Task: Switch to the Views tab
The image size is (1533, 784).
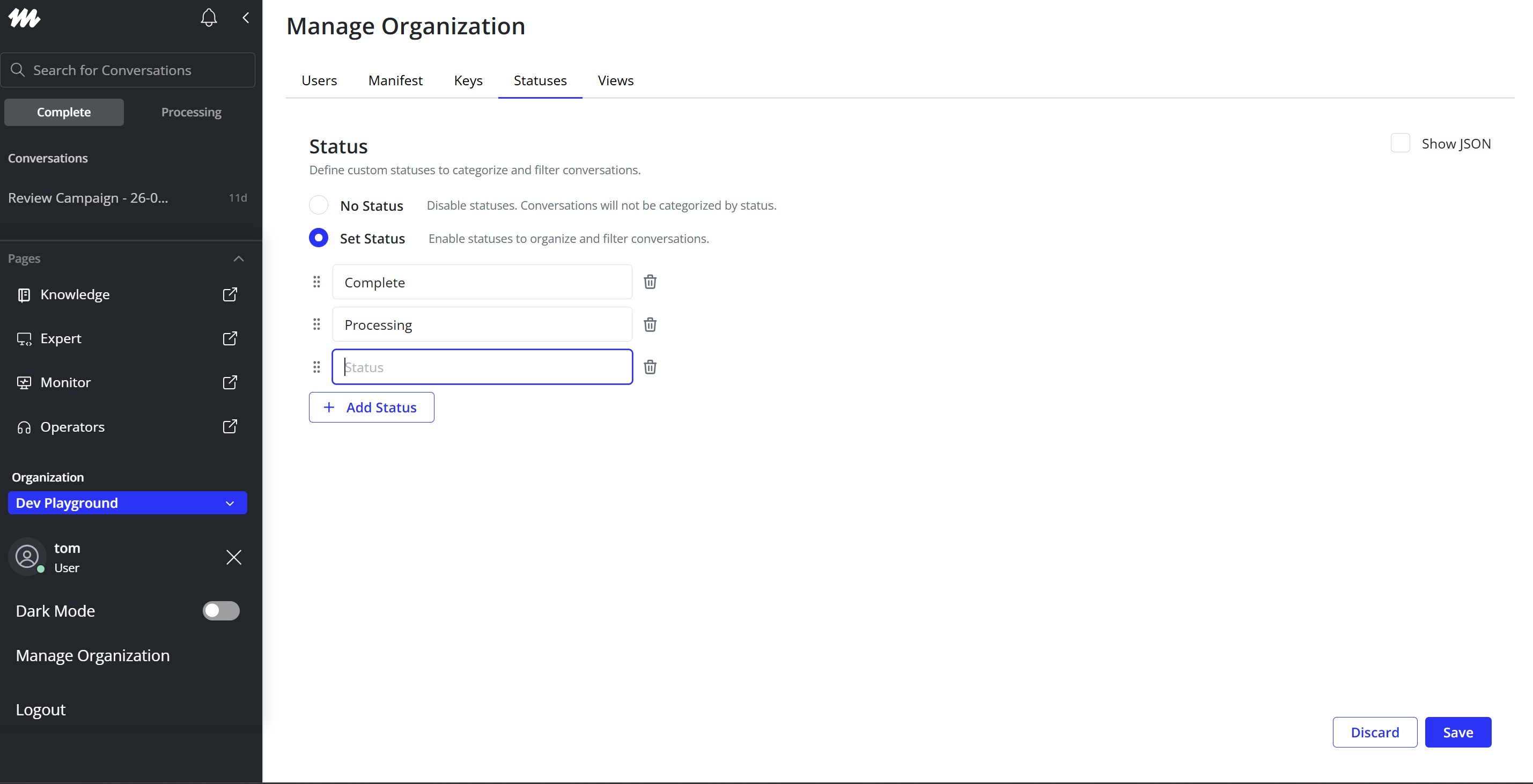Action: [x=615, y=80]
